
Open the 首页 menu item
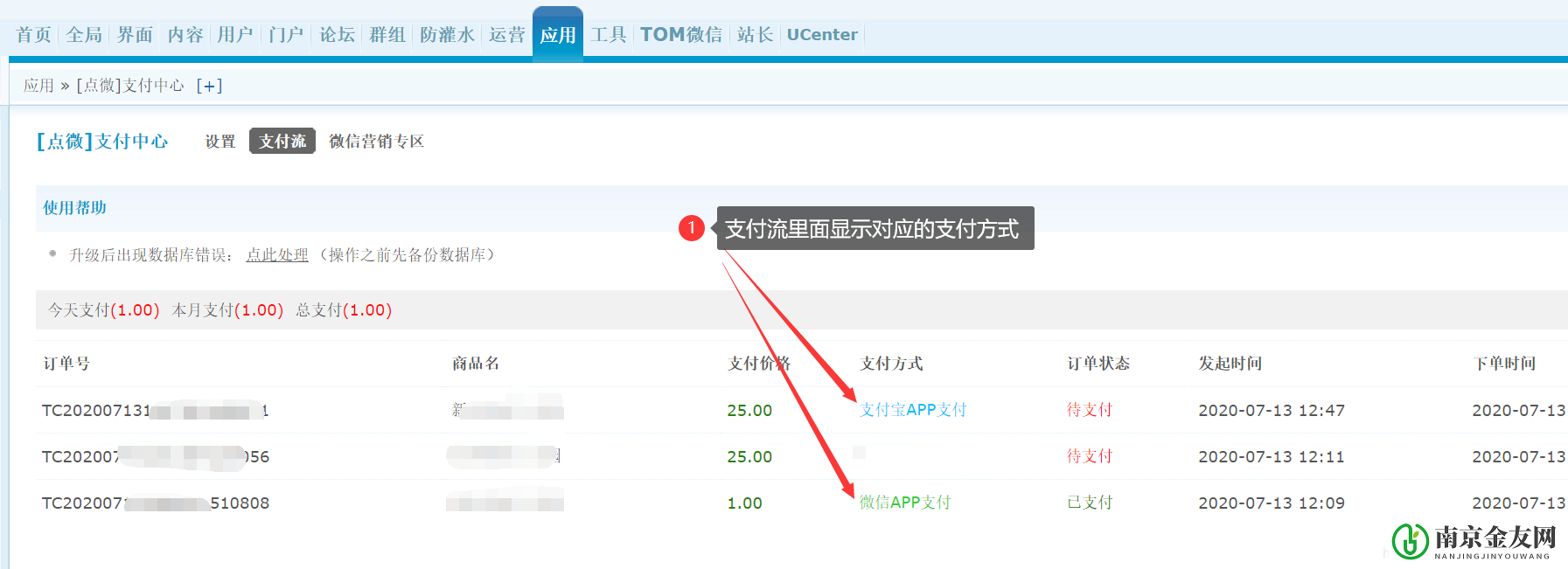(x=34, y=35)
